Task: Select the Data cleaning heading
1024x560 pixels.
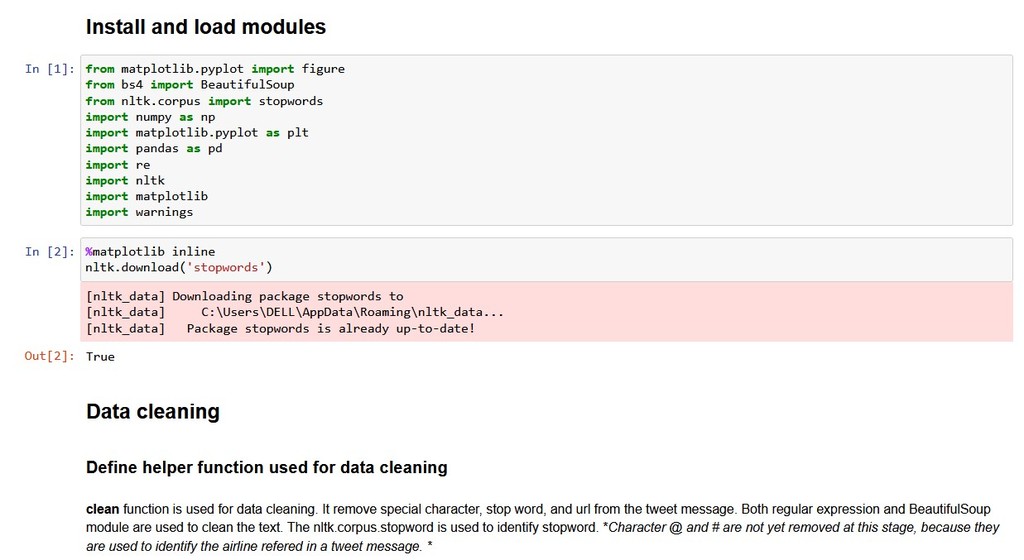Action: click(153, 412)
